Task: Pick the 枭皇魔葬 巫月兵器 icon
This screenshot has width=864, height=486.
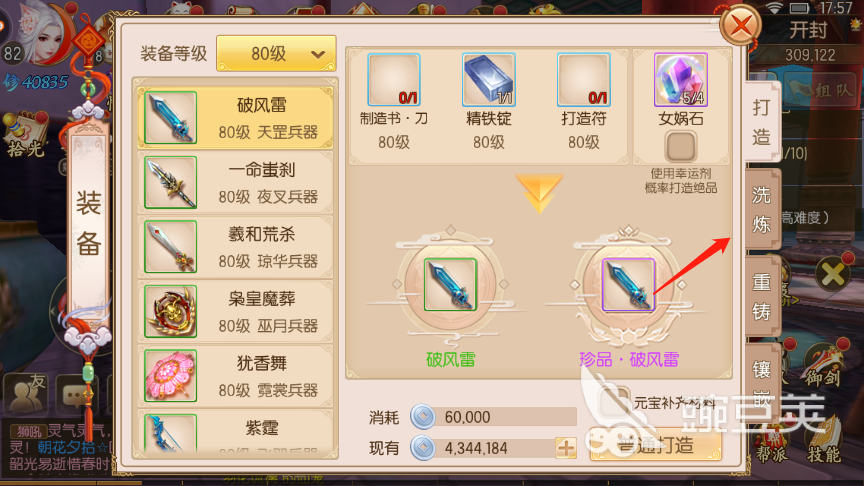Action: click(171, 311)
